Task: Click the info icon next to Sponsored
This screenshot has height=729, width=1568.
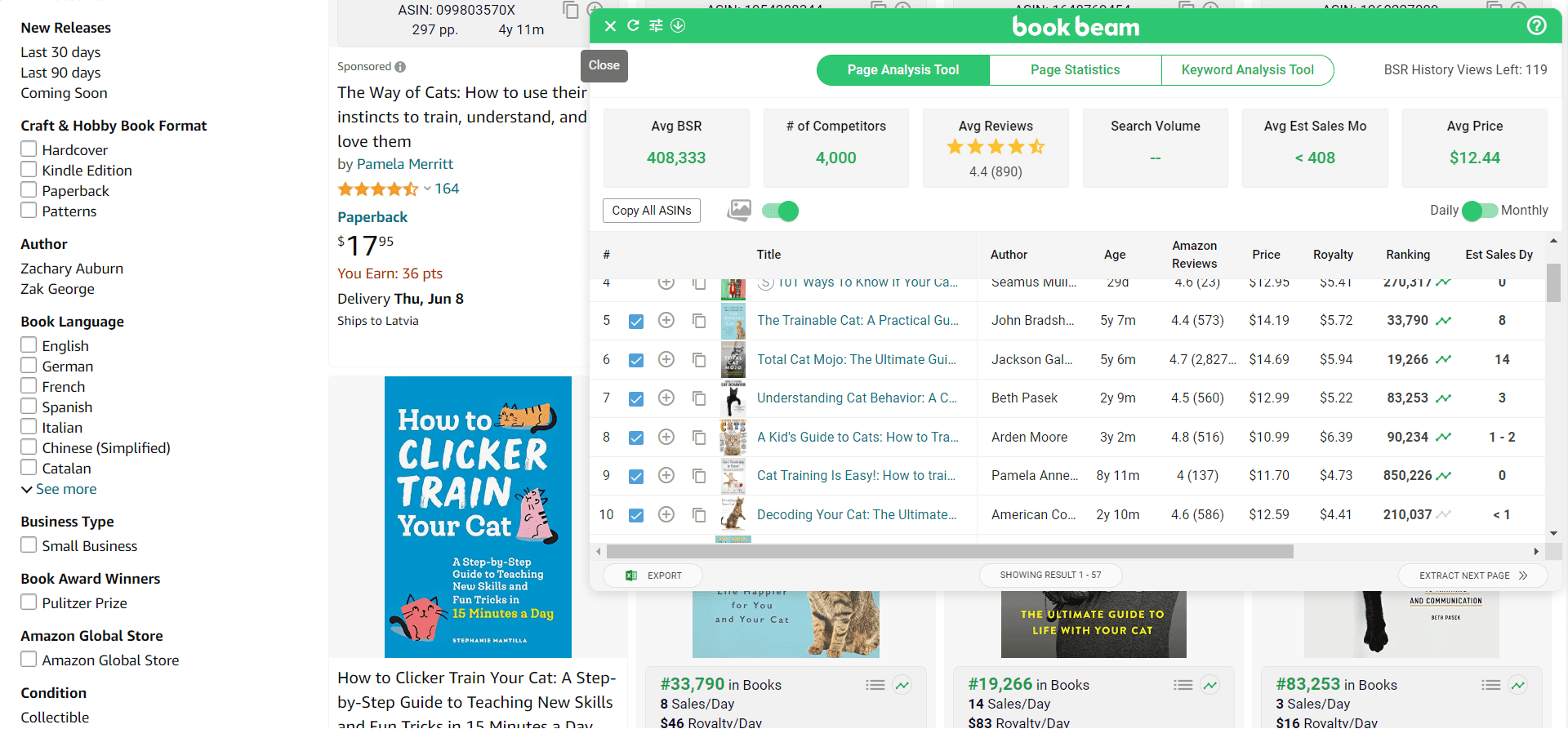Action: 400,67
